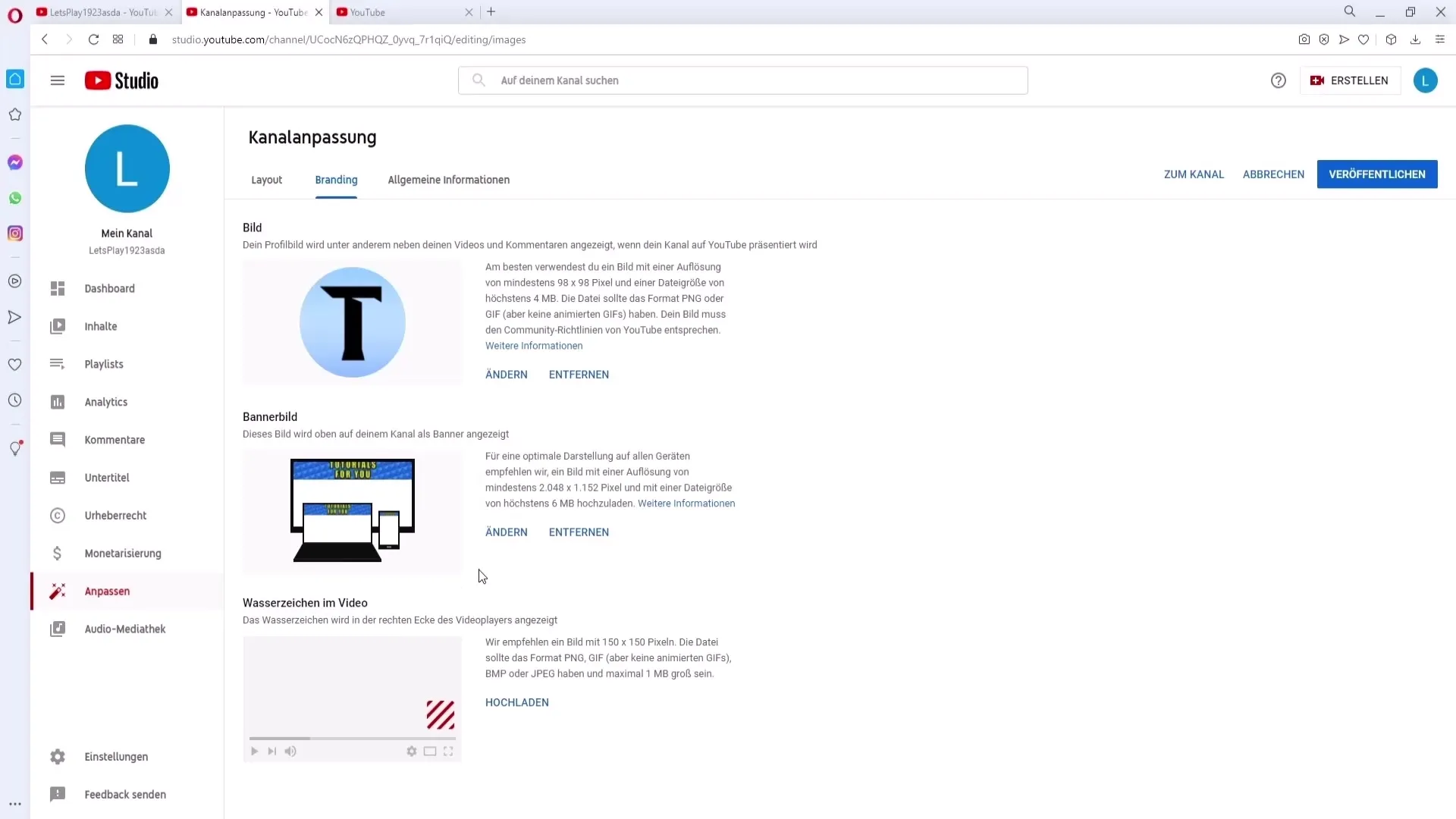Select the Inhalte (Content) icon
Screen dimensions: 1456x819
tap(57, 326)
